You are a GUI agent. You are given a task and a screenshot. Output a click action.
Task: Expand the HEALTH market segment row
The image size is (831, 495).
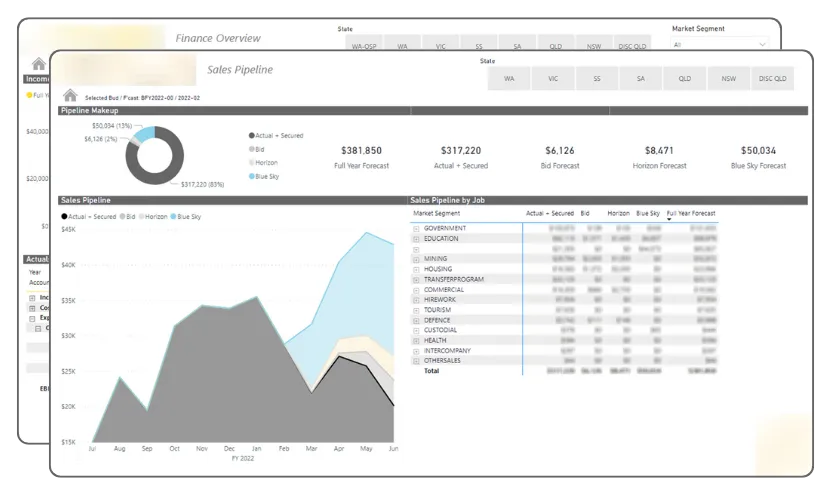[417, 341]
